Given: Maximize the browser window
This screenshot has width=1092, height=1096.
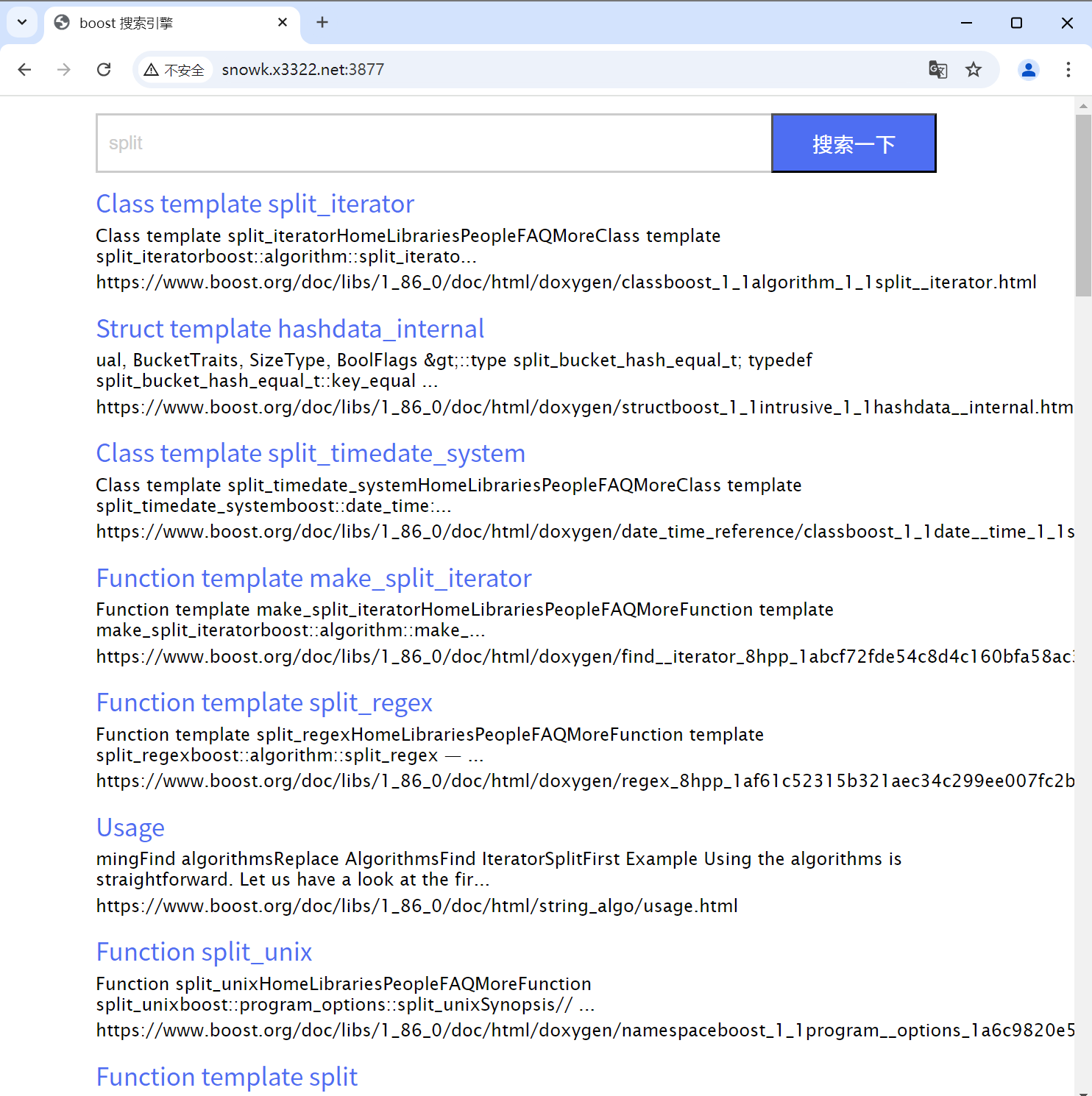Looking at the screenshot, I should click(x=1016, y=23).
